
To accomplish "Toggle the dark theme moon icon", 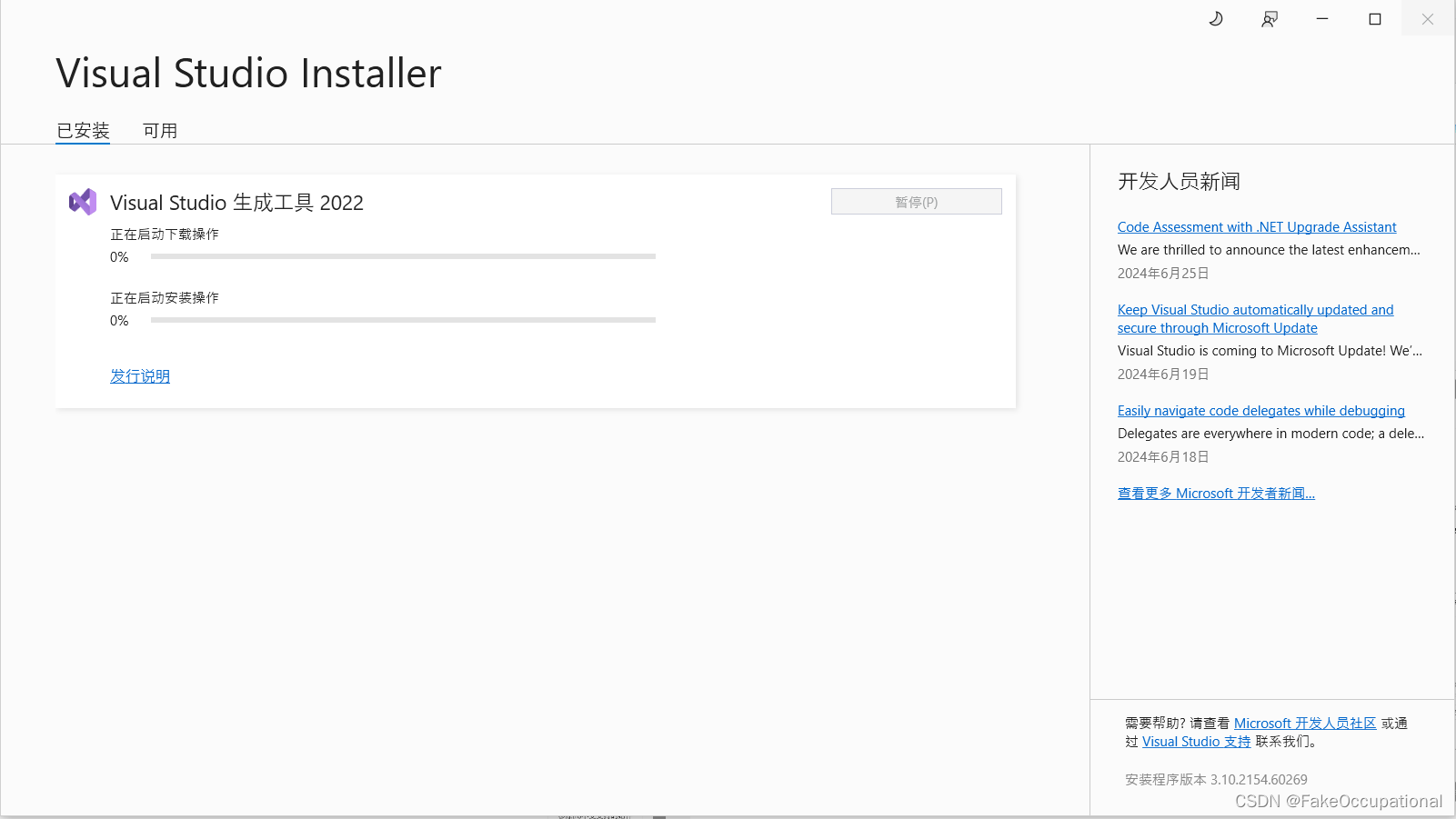I will [1216, 19].
